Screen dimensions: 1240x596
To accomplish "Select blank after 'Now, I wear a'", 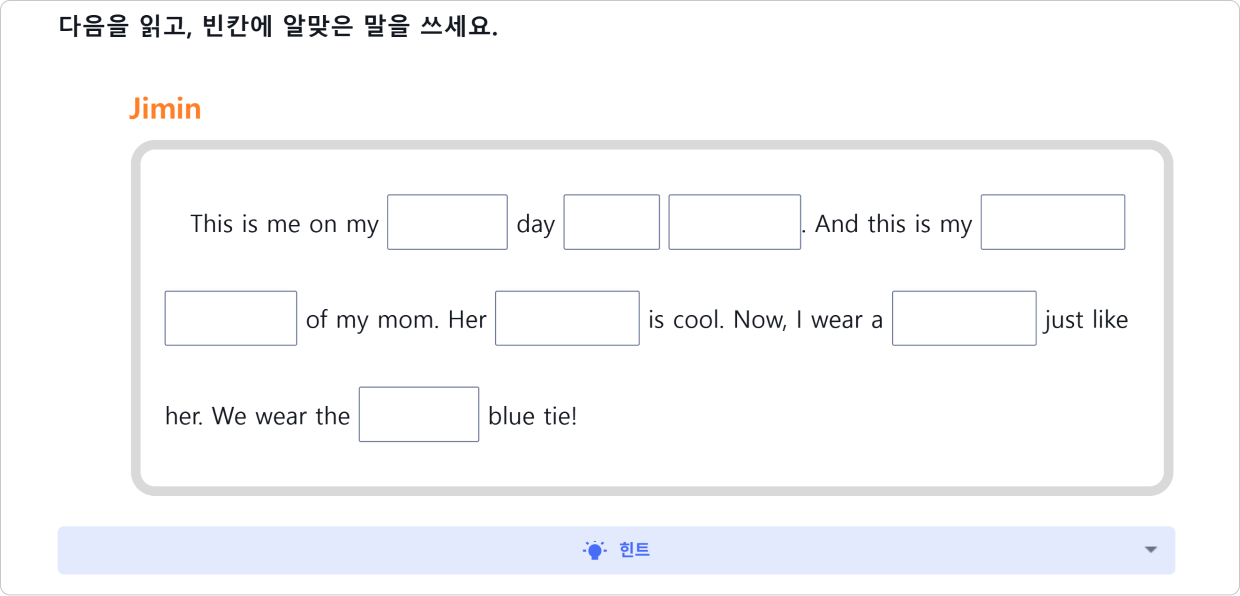I will pyautogui.click(x=964, y=318).
